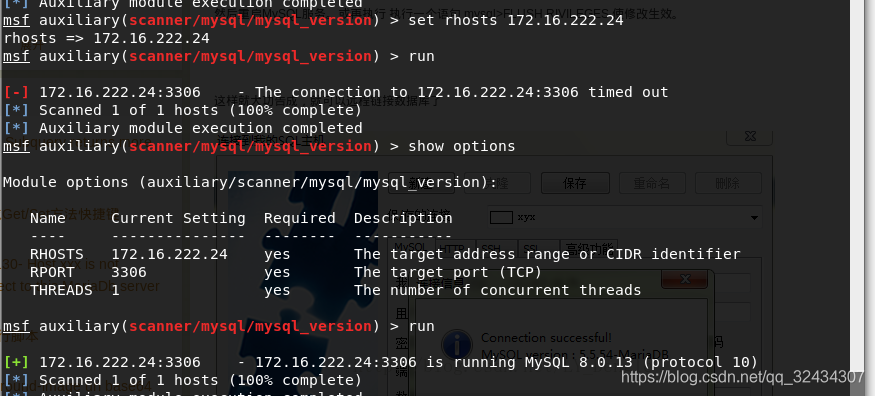
Task: Close the SQL host connection window
Action: pyautogui.click(x=750, y=137)
